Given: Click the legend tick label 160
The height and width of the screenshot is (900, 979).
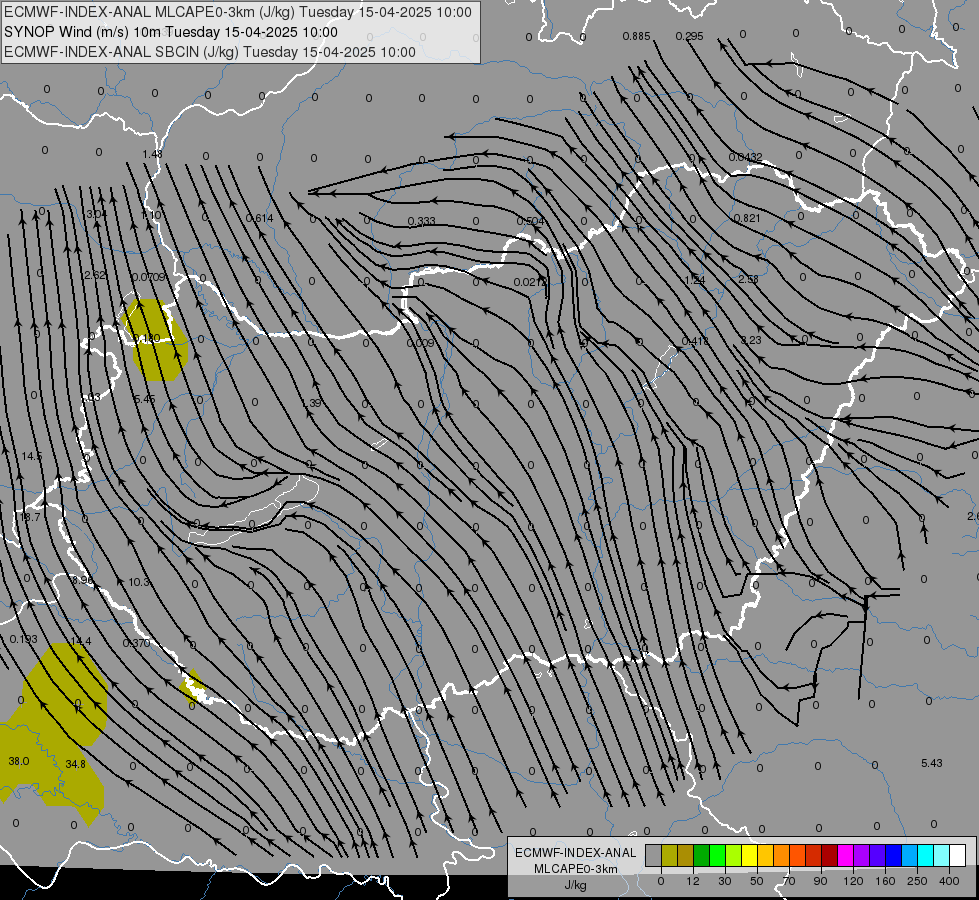Looking at the screenshot, I should [885, 881].
